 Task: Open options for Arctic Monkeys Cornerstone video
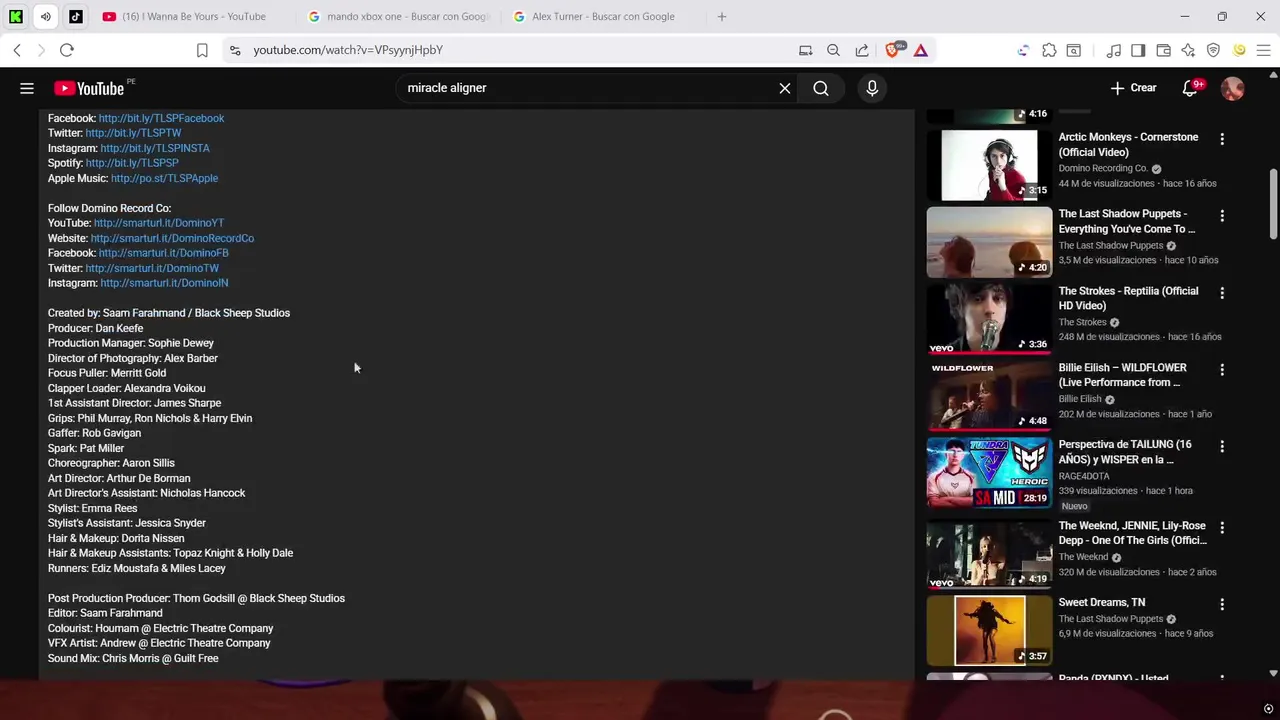(1221, 139)
